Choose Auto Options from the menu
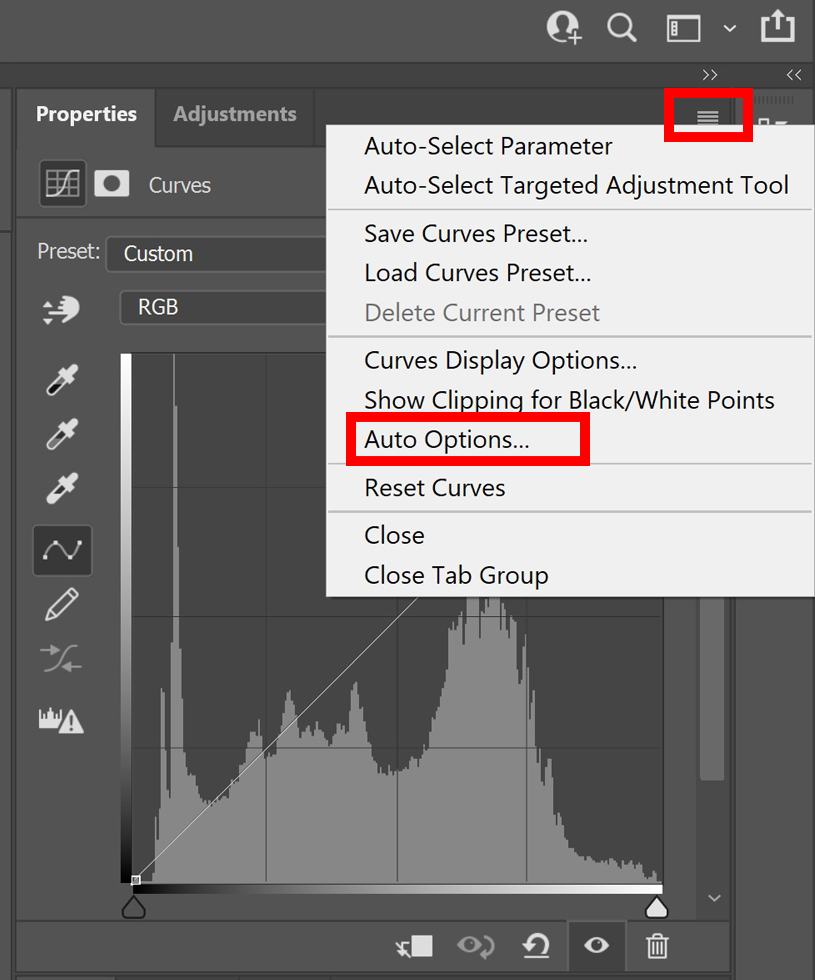The height and width of the screenshot is (980, 815). click(x=447, y=440)
